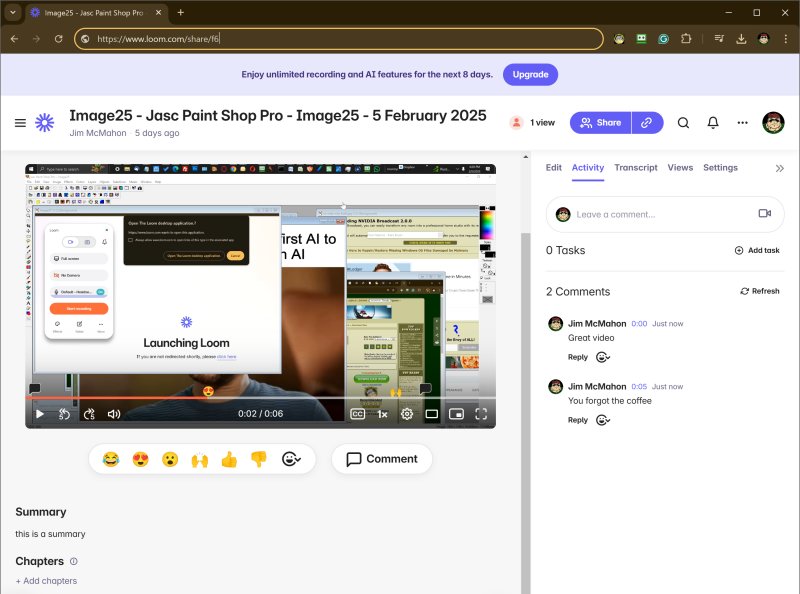
Task: Copy the video link icon
Action: (x=646, y=122)
